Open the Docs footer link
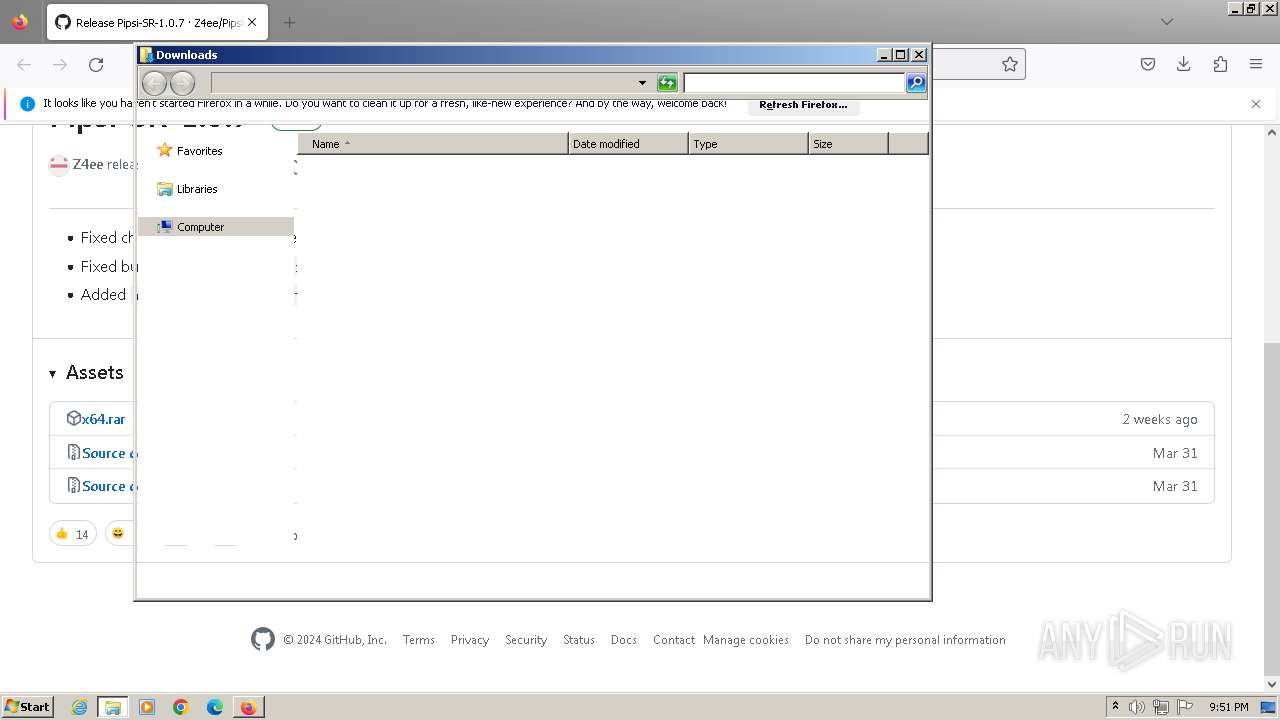Viewport: 1280px width, 720px height. tap(624, 640)
